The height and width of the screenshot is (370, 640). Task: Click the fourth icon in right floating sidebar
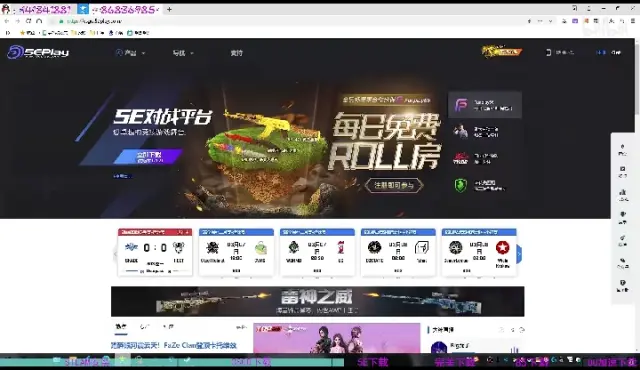click(622, 218)
